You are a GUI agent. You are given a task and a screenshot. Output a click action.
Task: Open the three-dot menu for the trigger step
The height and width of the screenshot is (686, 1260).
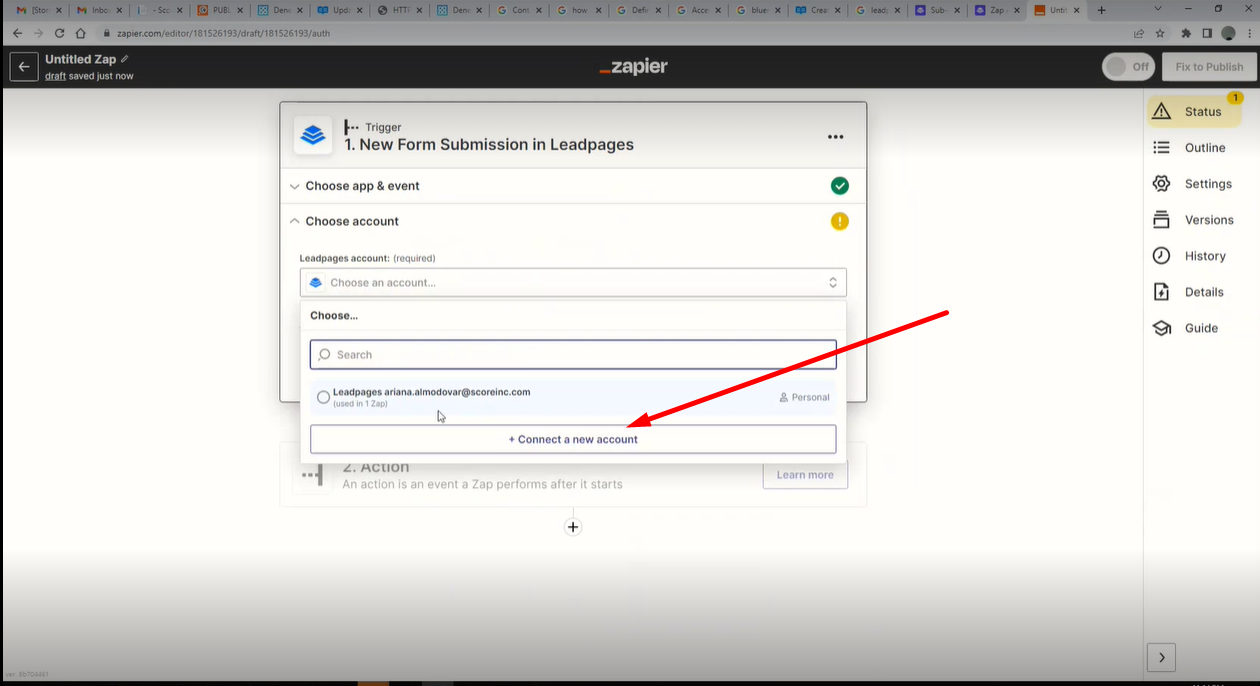(x=836, y=137)
